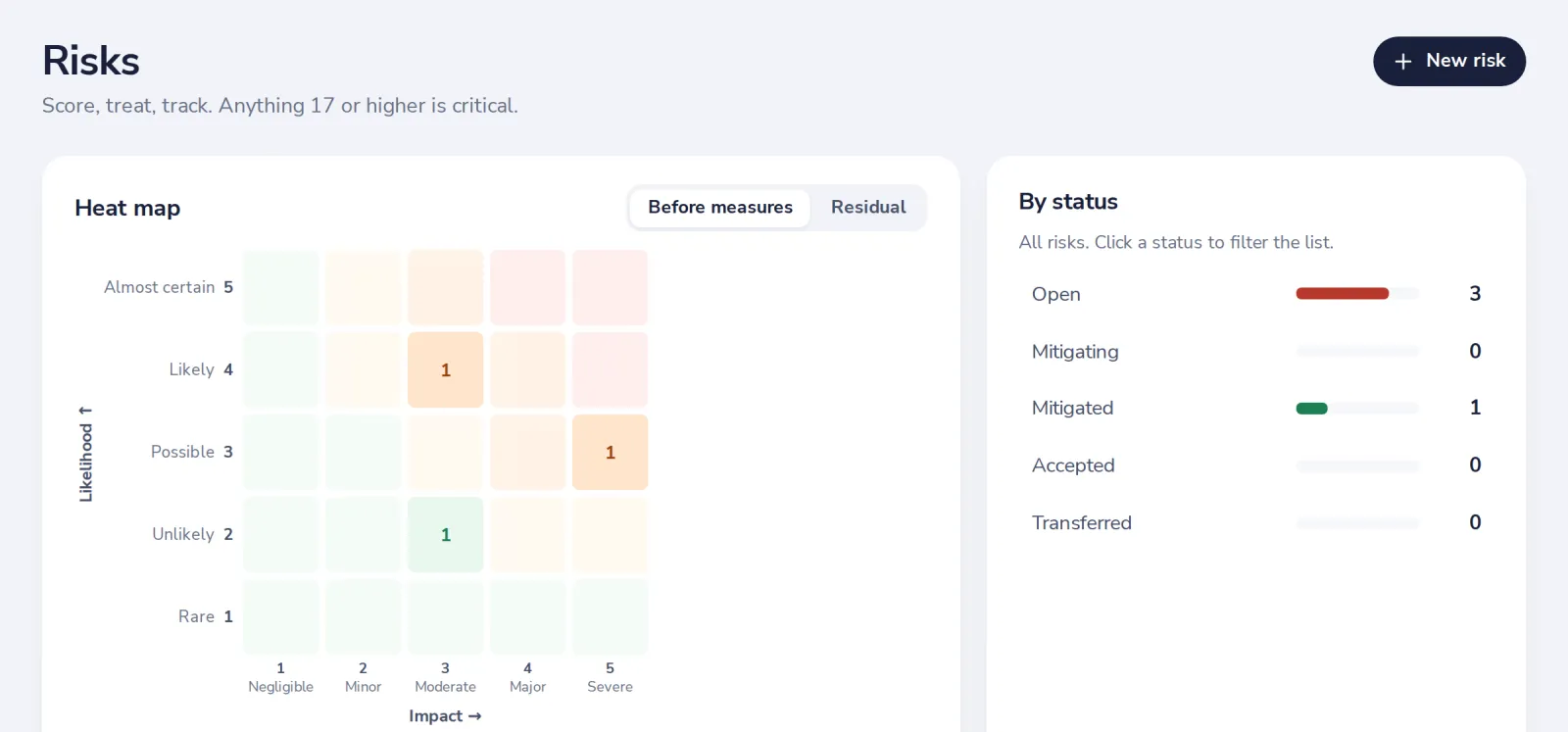Click the 'Possible 3' row label
Screen dimensions: 1568x732
click(192, 452)
